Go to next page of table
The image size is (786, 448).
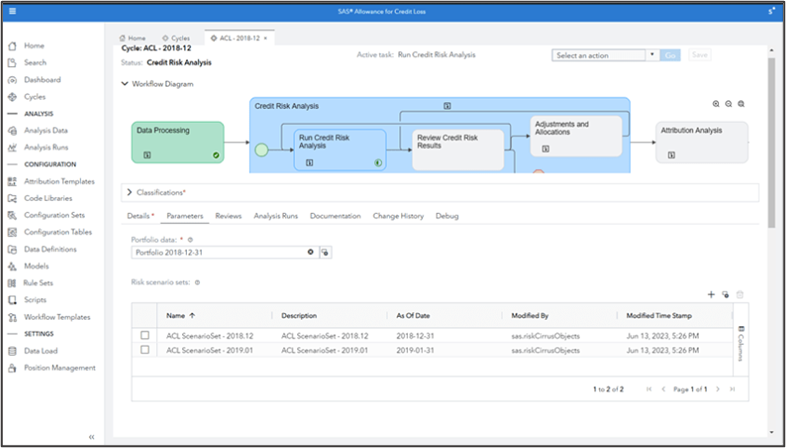718,389
